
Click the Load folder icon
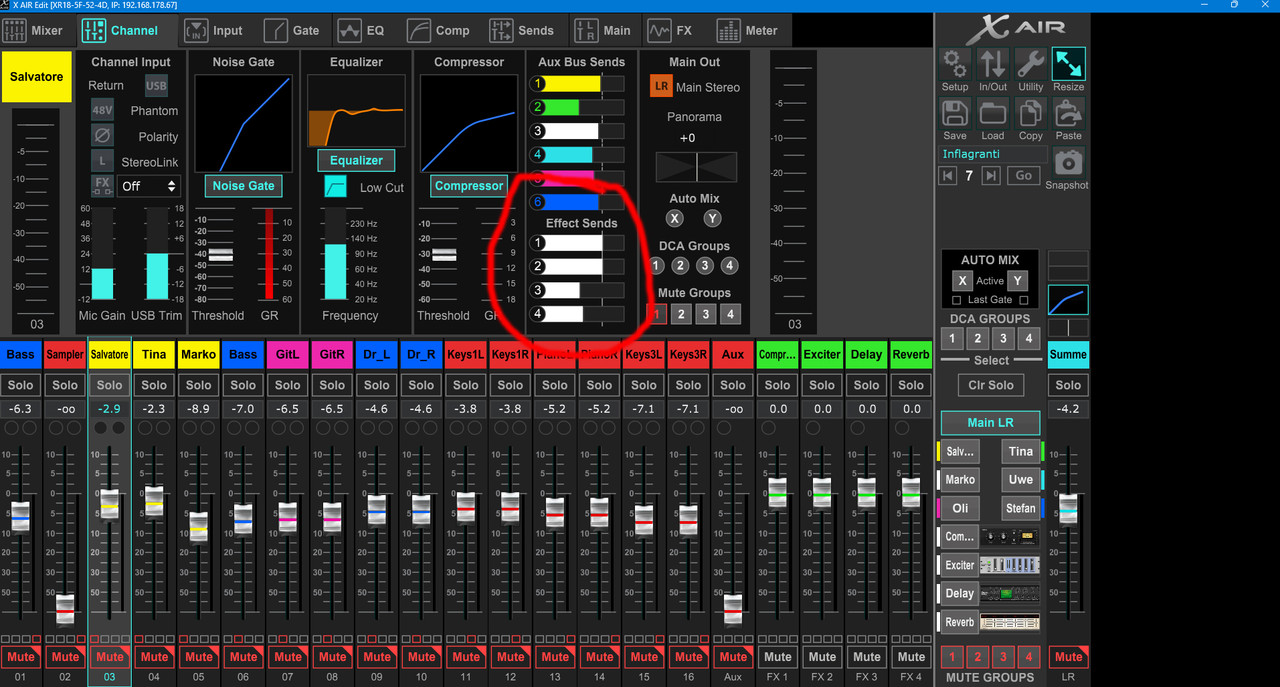pos(993,112)
